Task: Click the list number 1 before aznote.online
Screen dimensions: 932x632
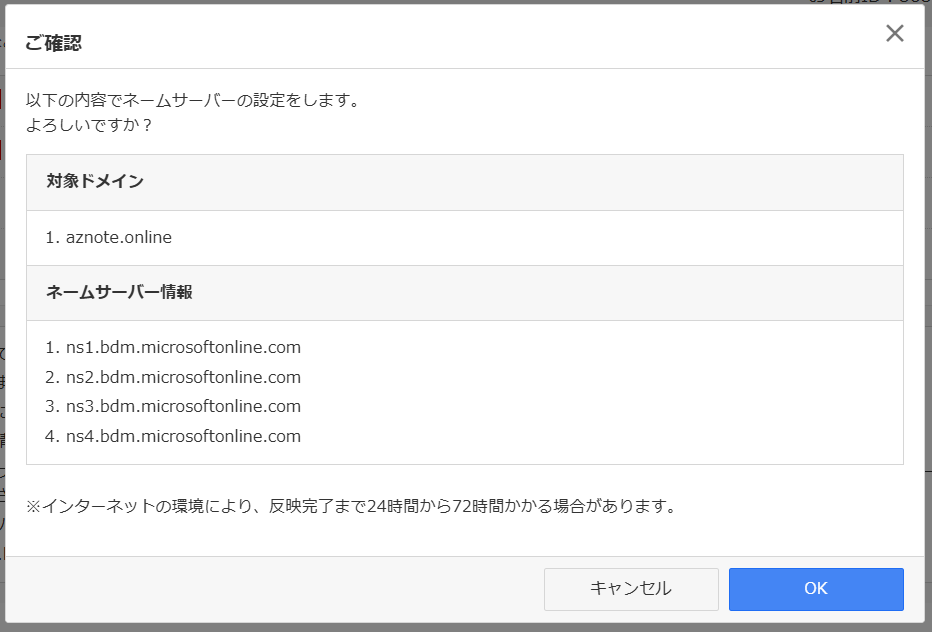Action: coord(52,238)
